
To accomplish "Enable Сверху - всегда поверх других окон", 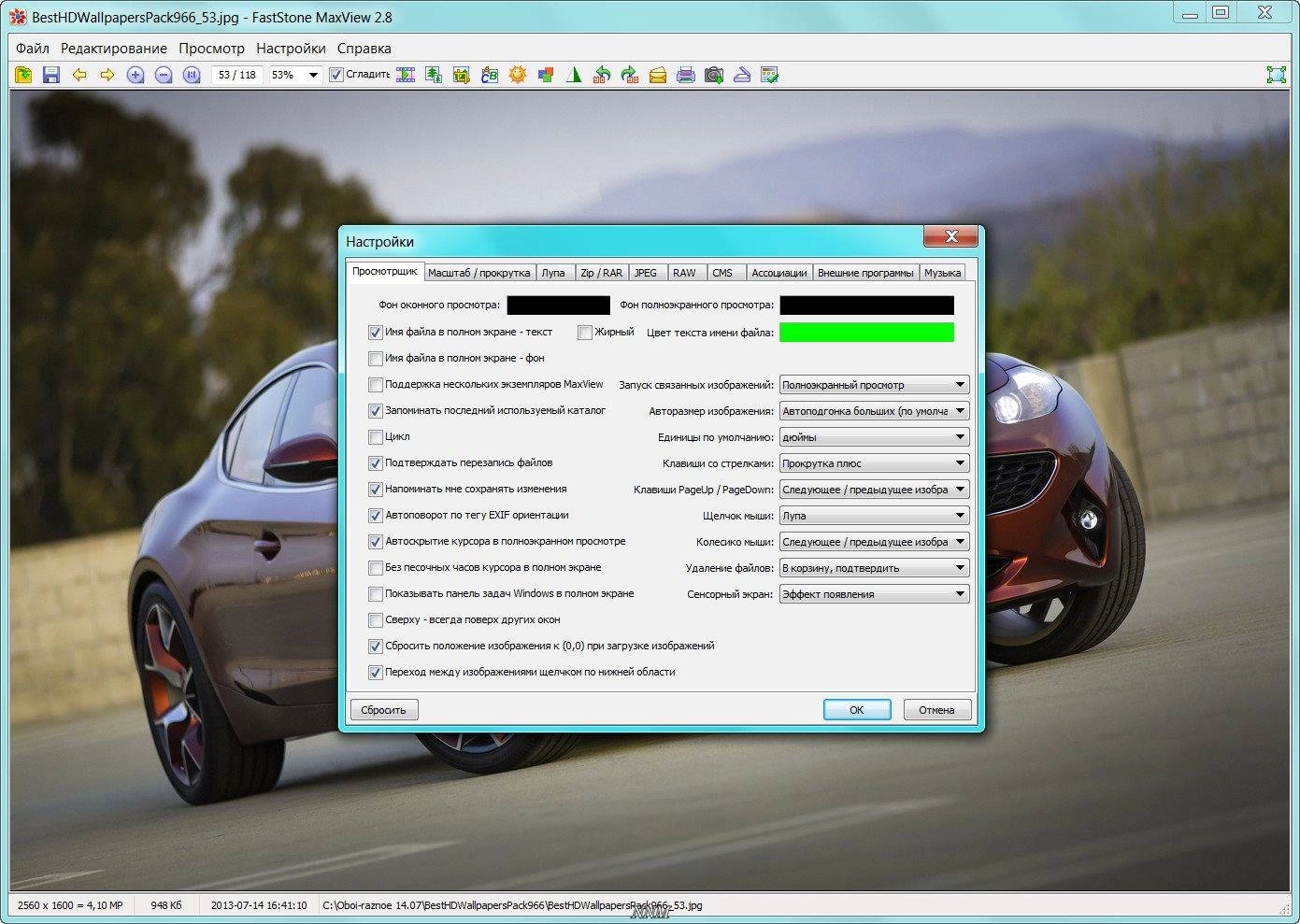I will (x=375, y=619).
